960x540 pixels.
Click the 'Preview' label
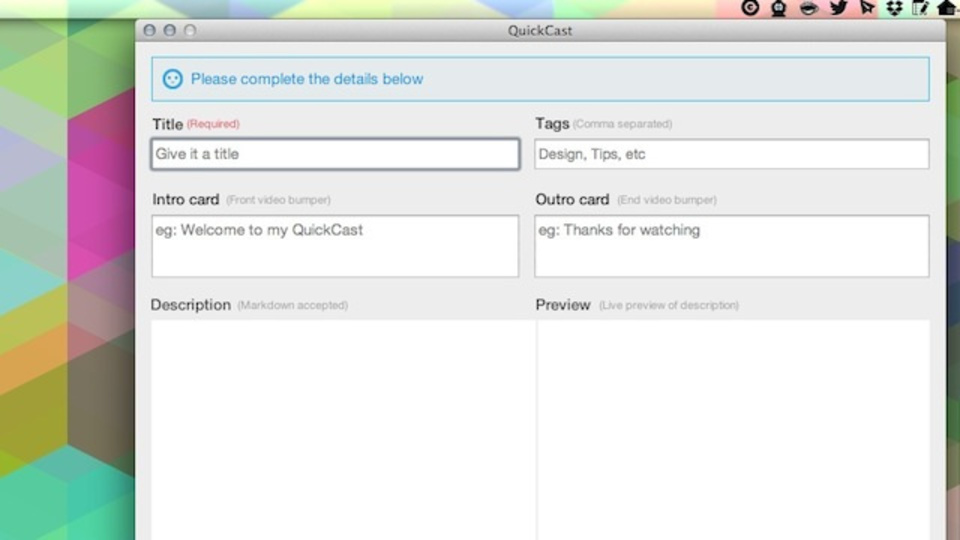click(x=563, y=305)
